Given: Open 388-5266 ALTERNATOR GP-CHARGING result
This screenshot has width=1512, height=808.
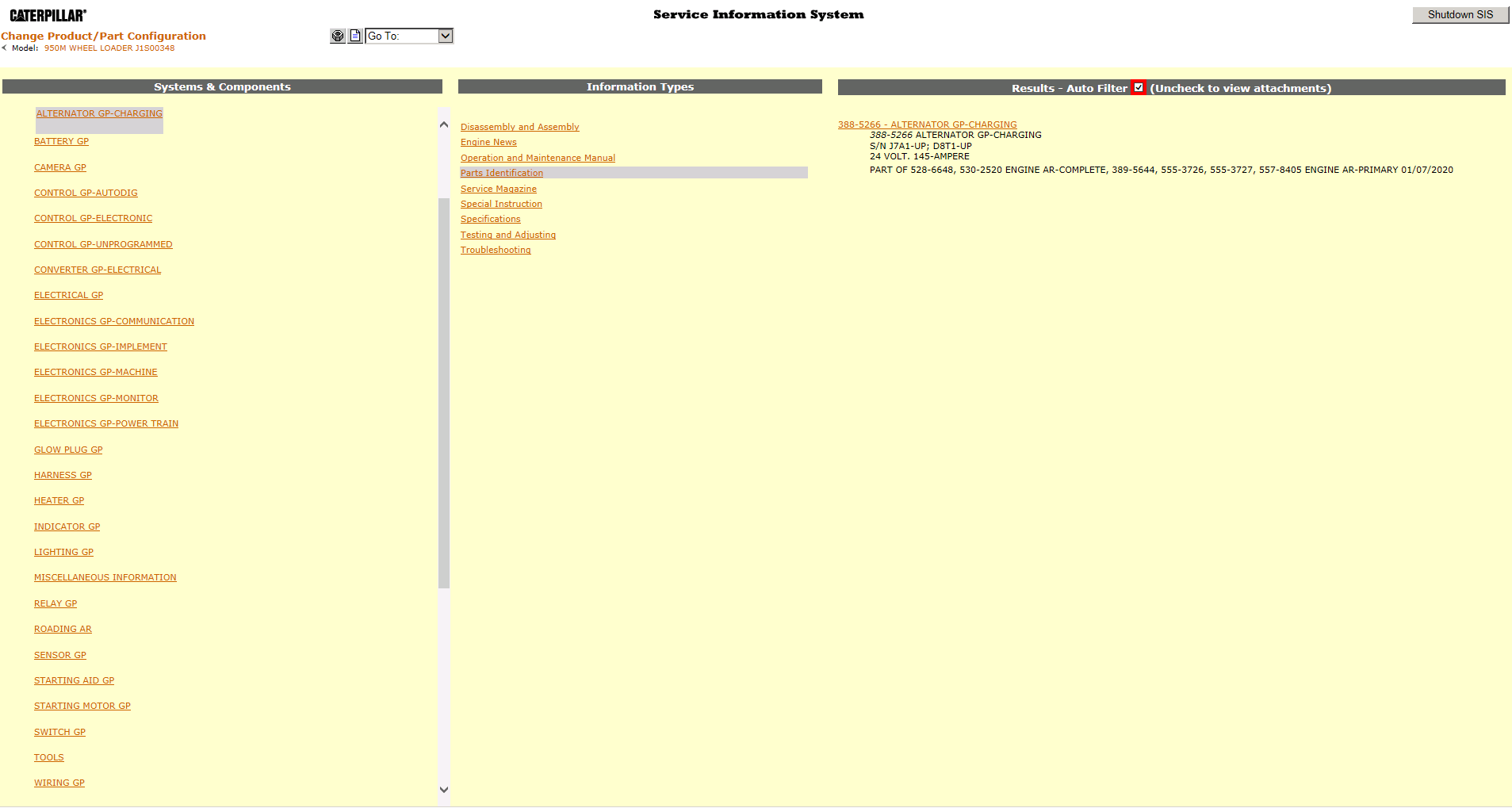Looking at the screenshot, I should [927, 124].
